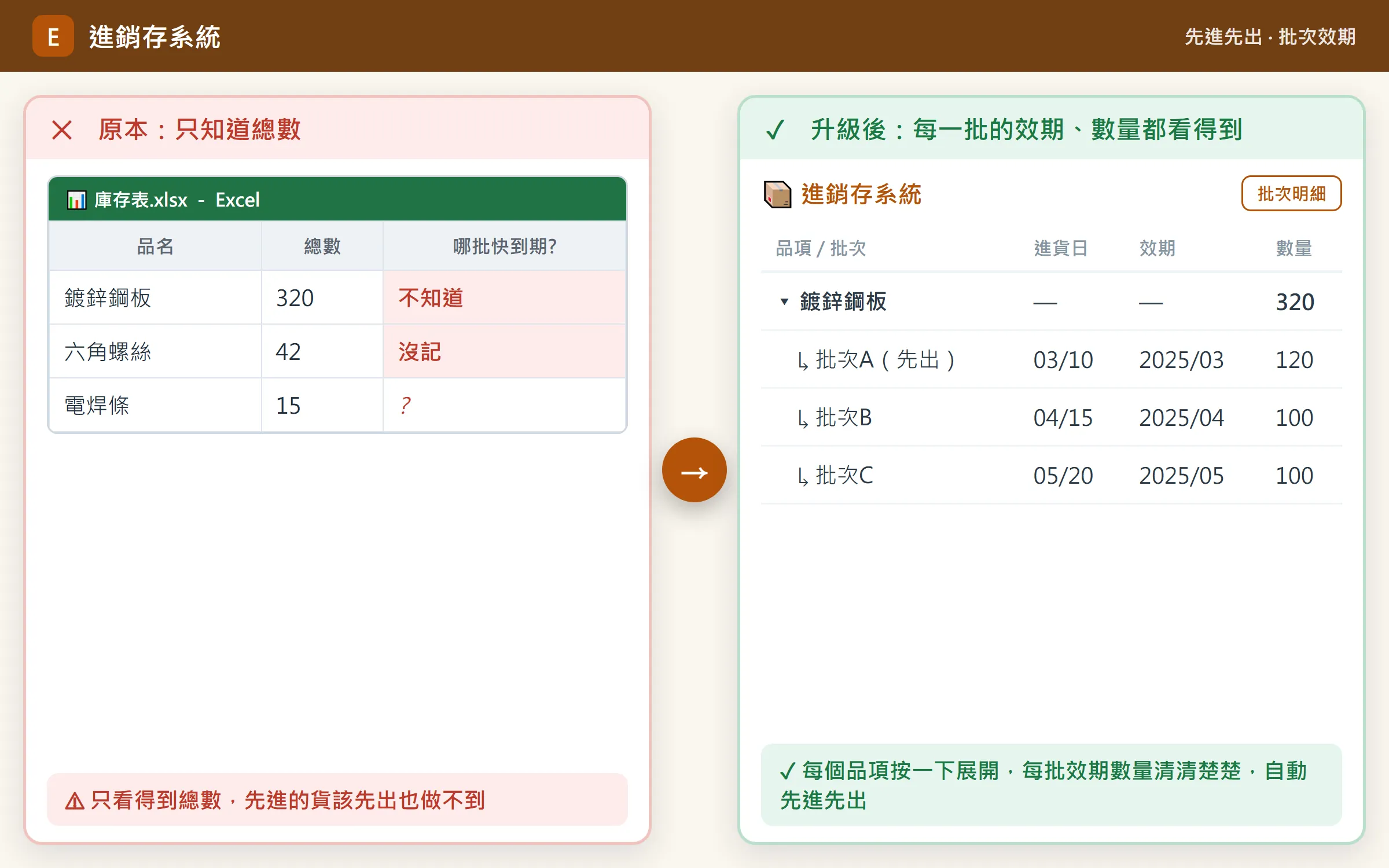Click the red X icon beside 原本
The image size is (1389, 868).
coord(62,130)
